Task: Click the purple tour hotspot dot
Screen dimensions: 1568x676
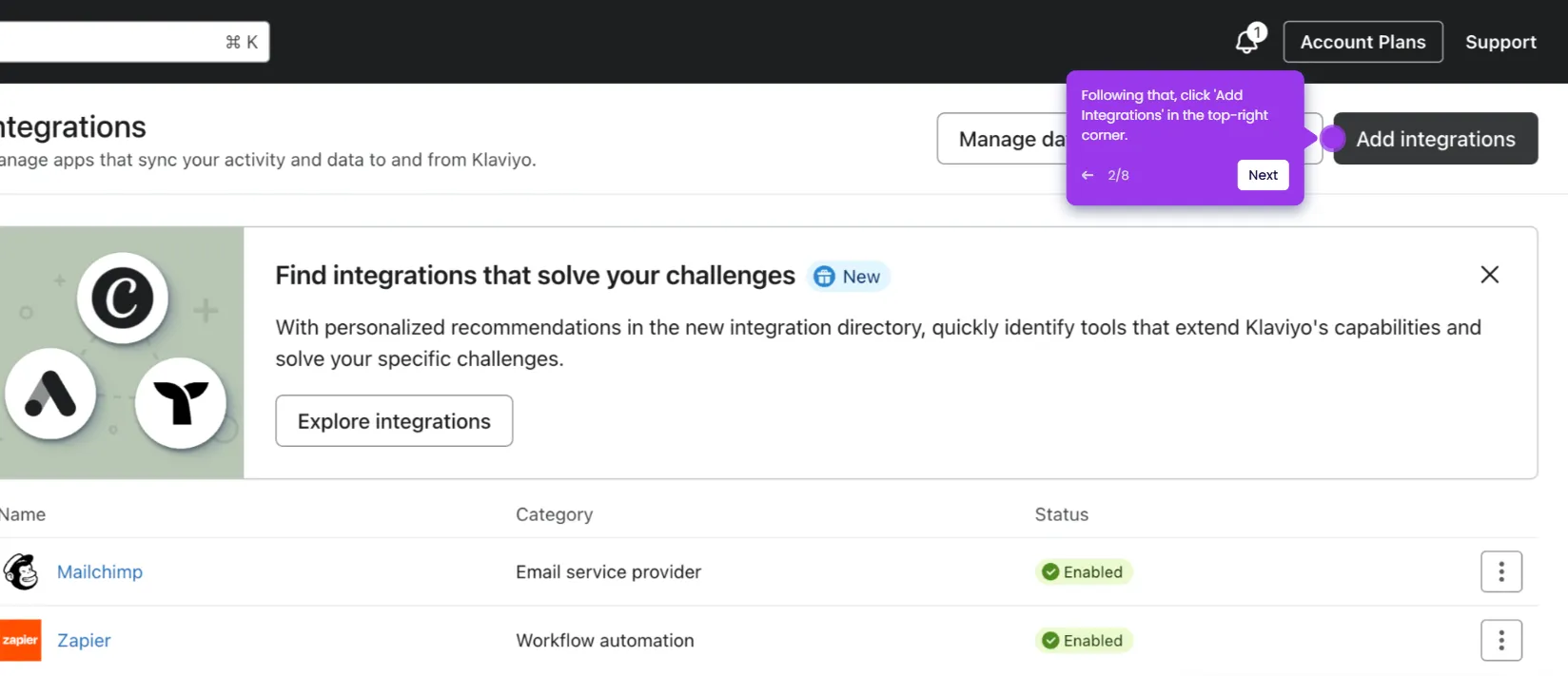Action: (x=1332, y=139)
